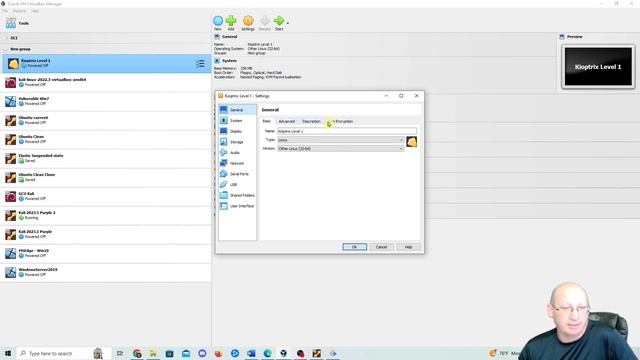640x360 pixels.
Task: Open Edge from the taskbar
Action: [267, 353]
